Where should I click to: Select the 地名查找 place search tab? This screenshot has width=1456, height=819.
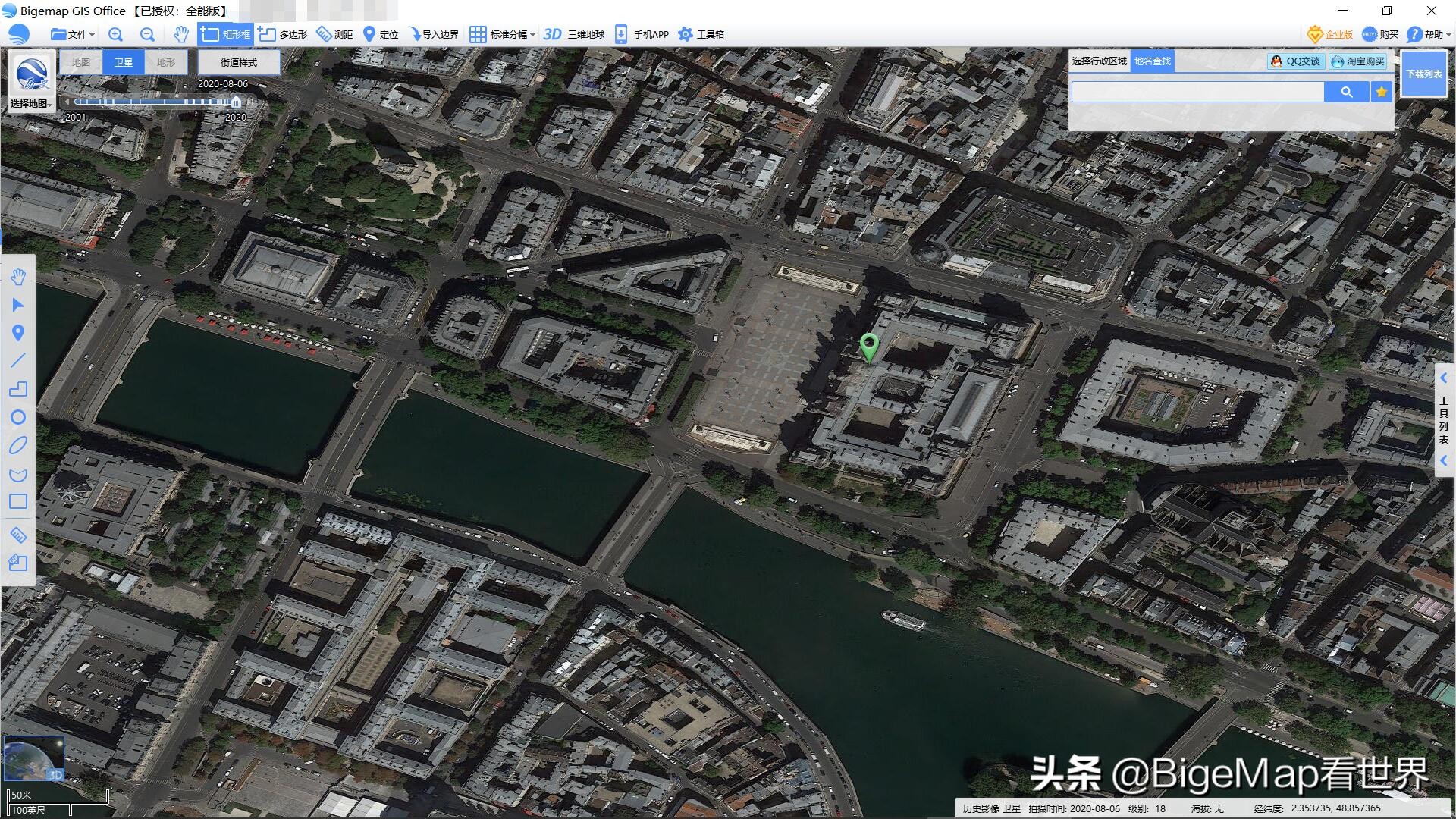coord(1153,61)
